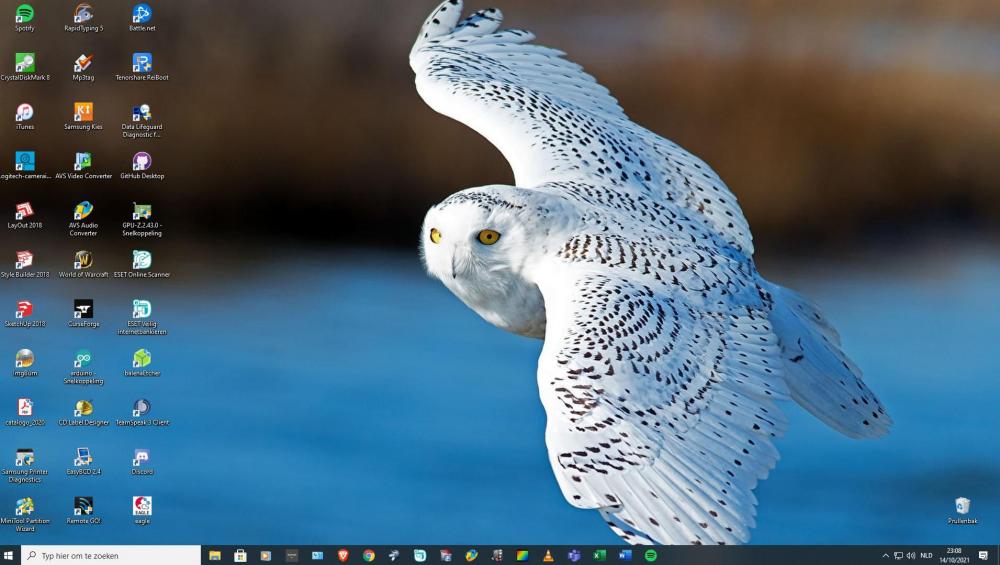Click the CurseForge desktop shortcut
Screen dimensions: 1000x565
pyautogui.click(x=83, y=310)
